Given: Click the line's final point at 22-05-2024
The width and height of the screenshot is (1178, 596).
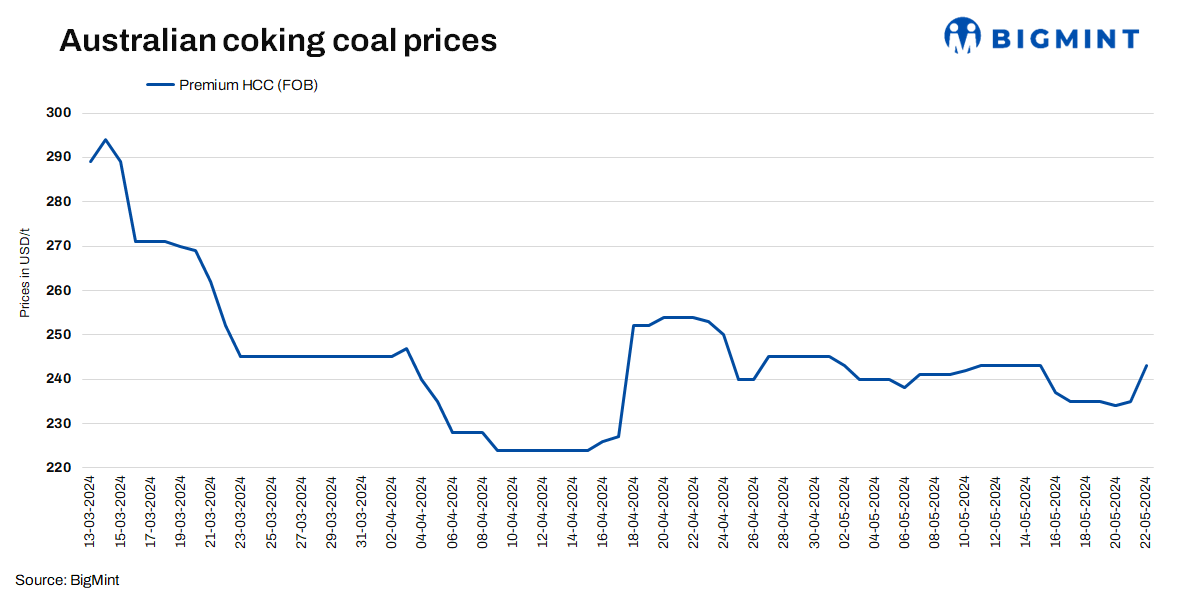Looking at the screenshot, I should point(1146,366).
